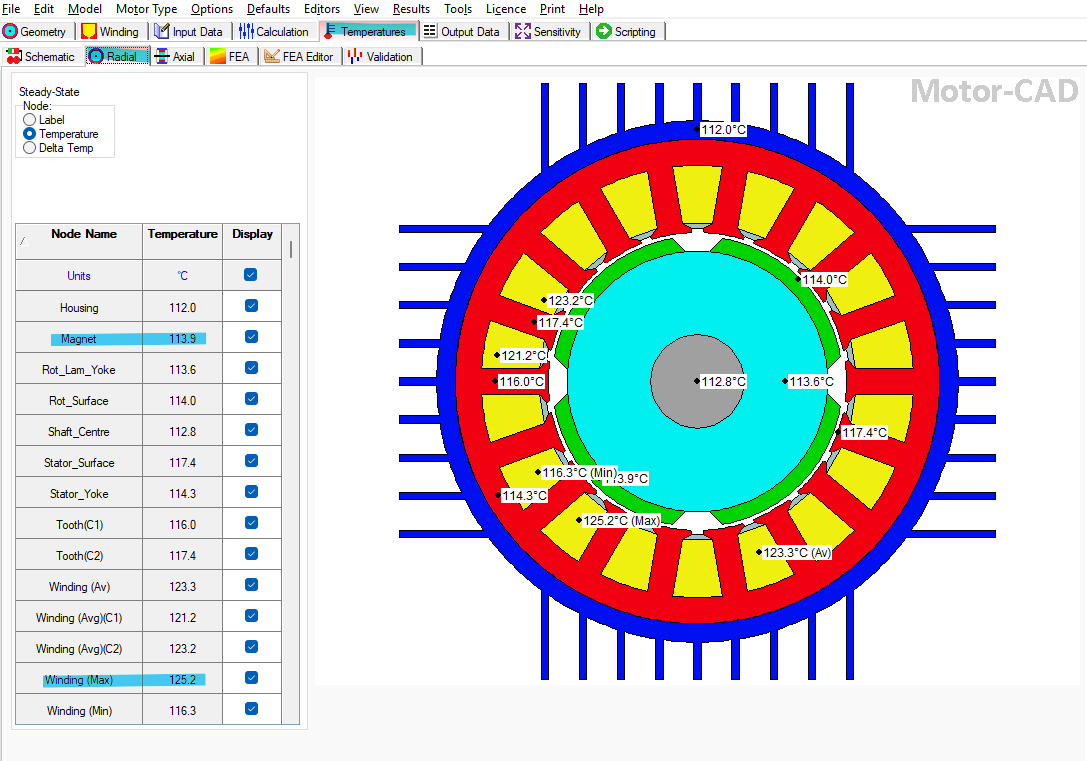Open the Print menu
Viewport: 1087px width, 761px height.
pos(552,9)
